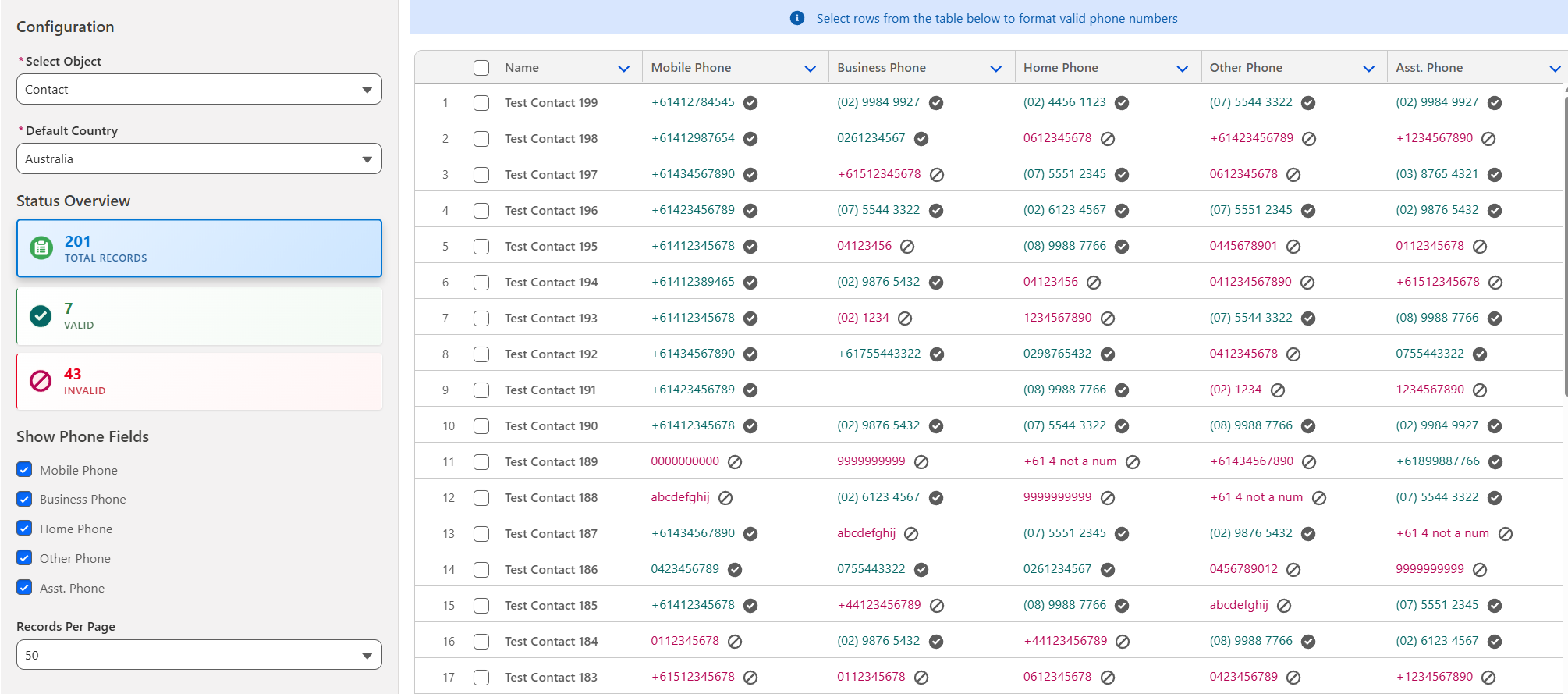Image resolution: width=1568 pixels, height=694 pixels.
Task: Open the Records Per Page dropdown
Action: tap(199, 654)
